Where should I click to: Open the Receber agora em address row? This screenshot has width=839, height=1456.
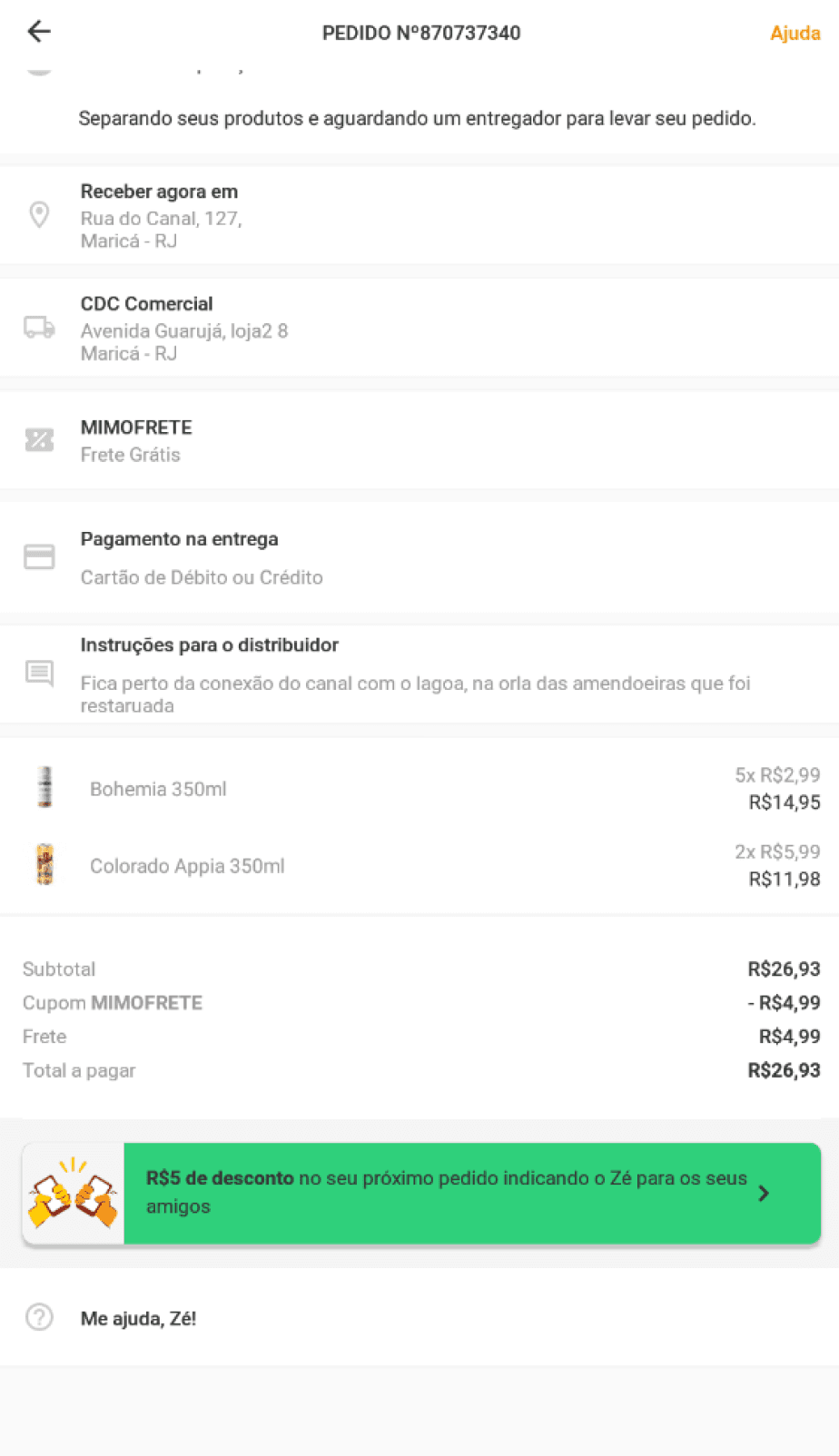pyautogui.click(x=419, y=215)
